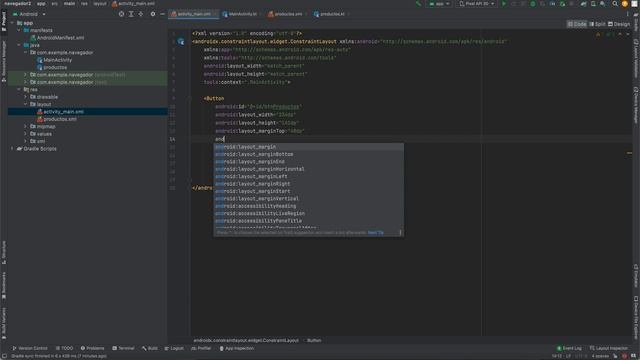
Task: Expand the mipmap folder
Action: [25, 127]
